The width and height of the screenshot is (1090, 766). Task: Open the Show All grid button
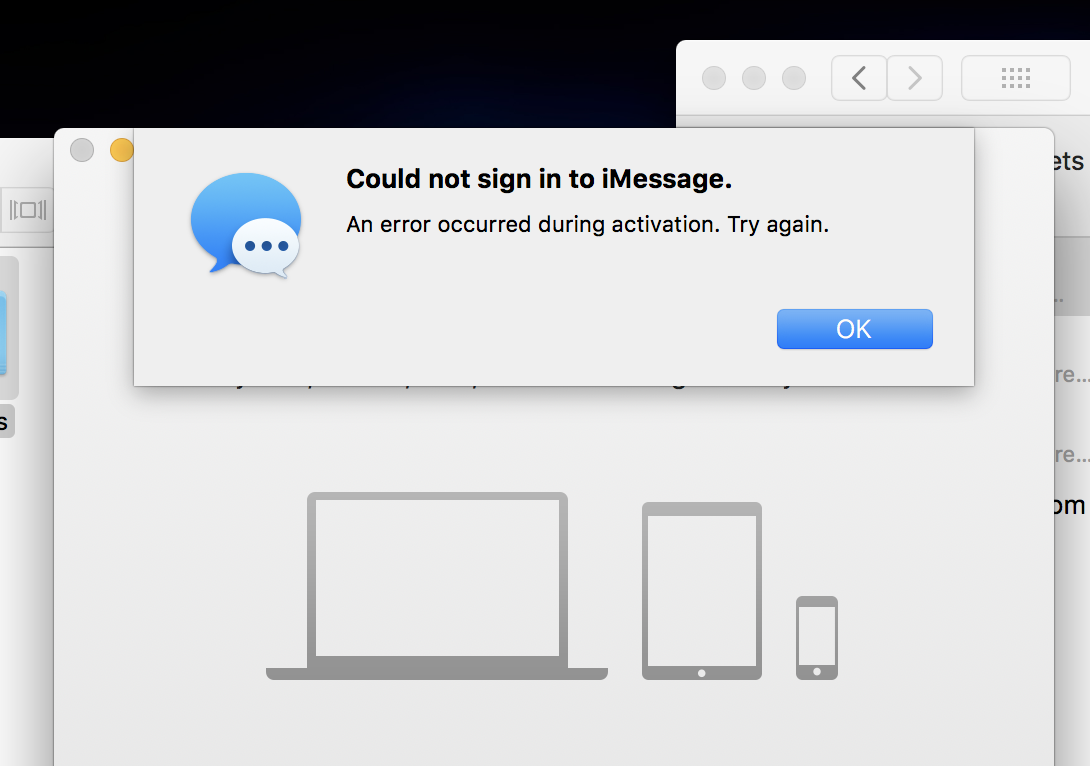pos(1016,78)
